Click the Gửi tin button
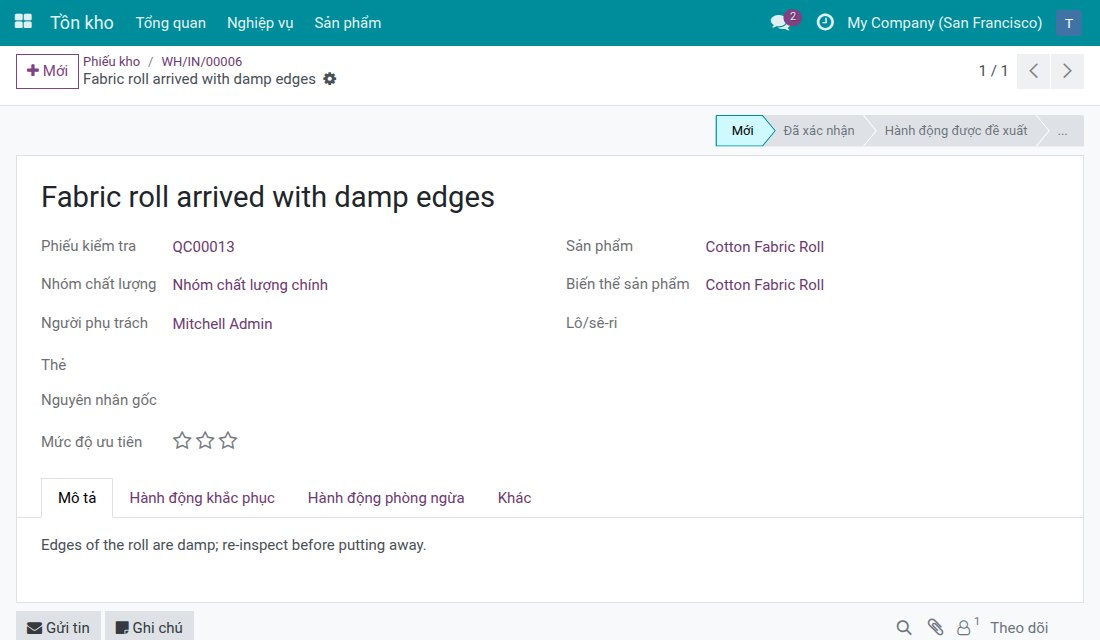Screen dimensions: 1100x640 (x=58, y=627)
